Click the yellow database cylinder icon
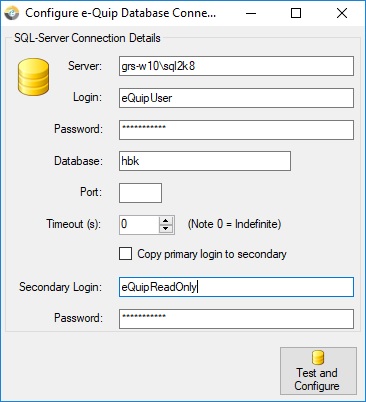The height and width of the screenshot is (402, 366). tap(33, 77)
